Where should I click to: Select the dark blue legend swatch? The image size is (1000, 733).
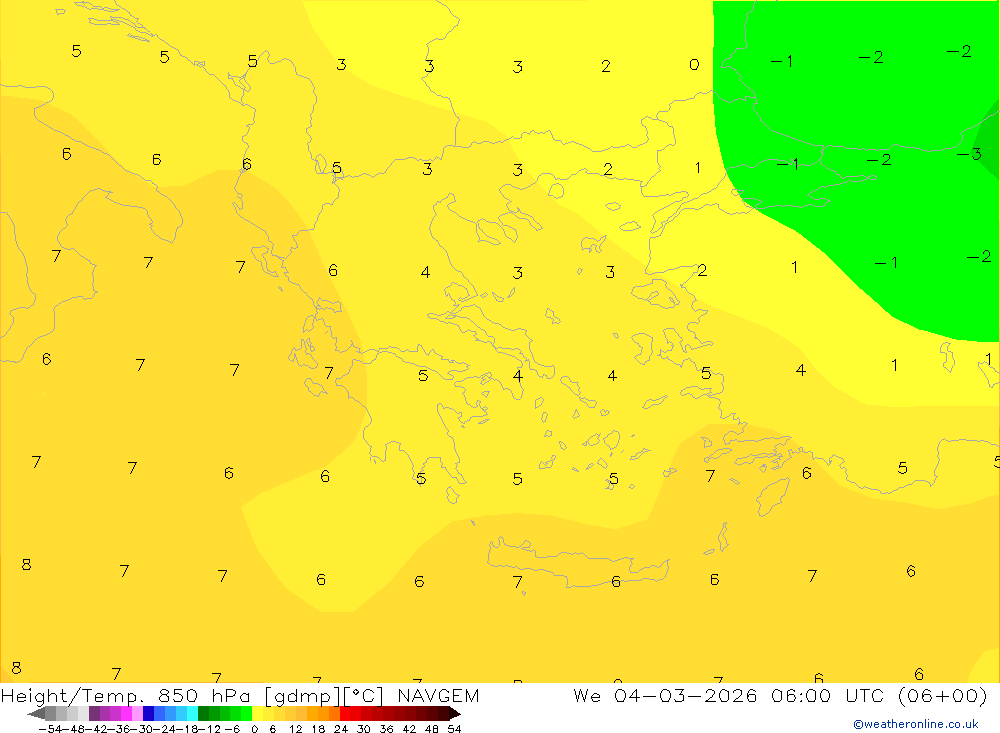(x=149, y=713)
